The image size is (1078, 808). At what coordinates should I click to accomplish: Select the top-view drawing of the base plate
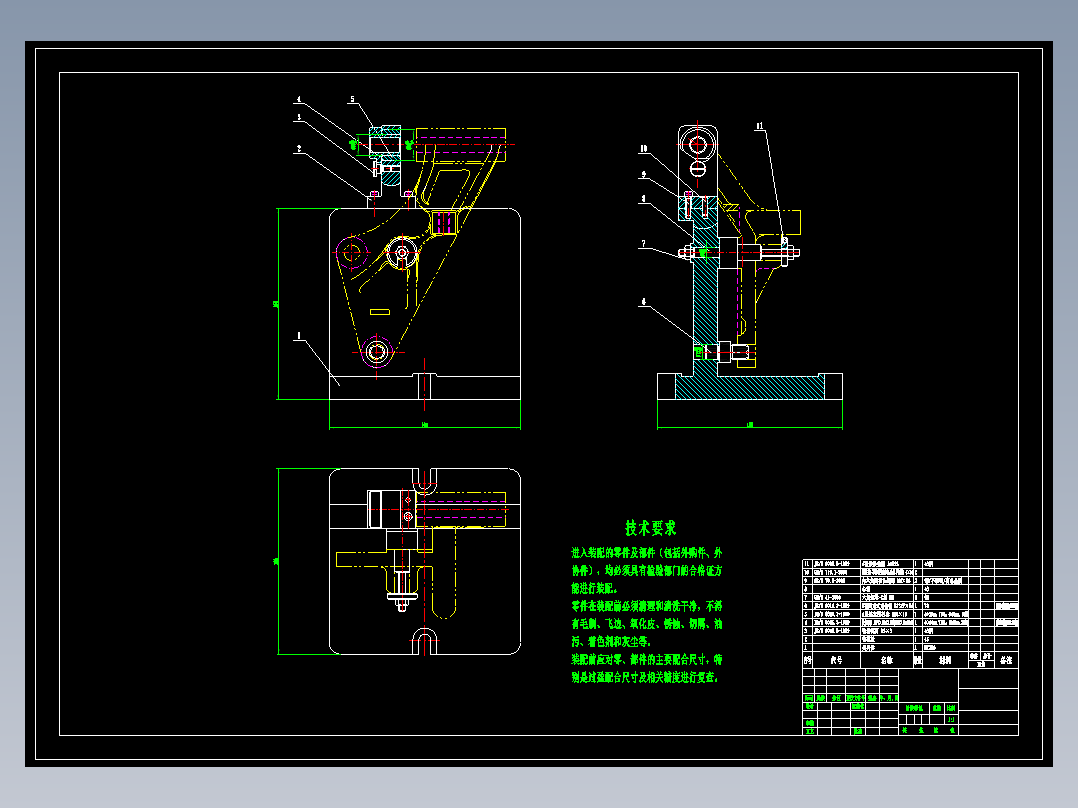point(425,561)
